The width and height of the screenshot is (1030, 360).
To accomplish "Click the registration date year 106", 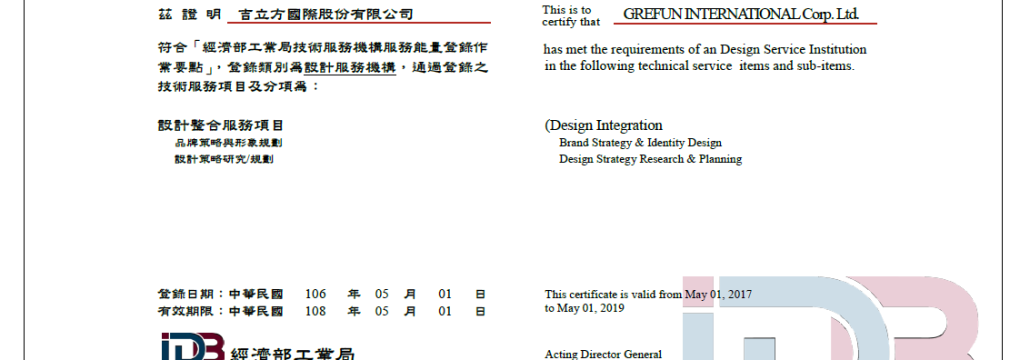I will (x=315, y=294).
